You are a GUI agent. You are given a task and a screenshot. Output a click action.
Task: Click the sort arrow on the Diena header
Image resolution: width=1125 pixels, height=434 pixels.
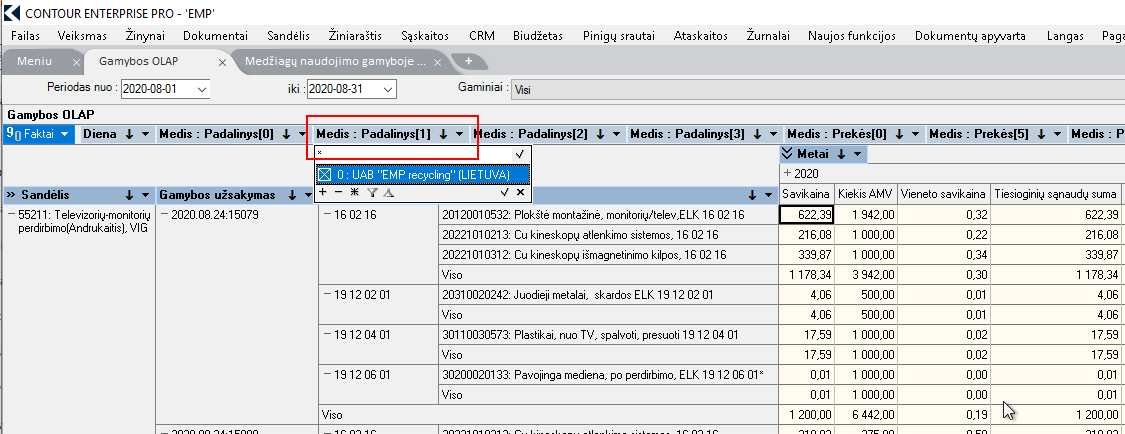[130, 133]
